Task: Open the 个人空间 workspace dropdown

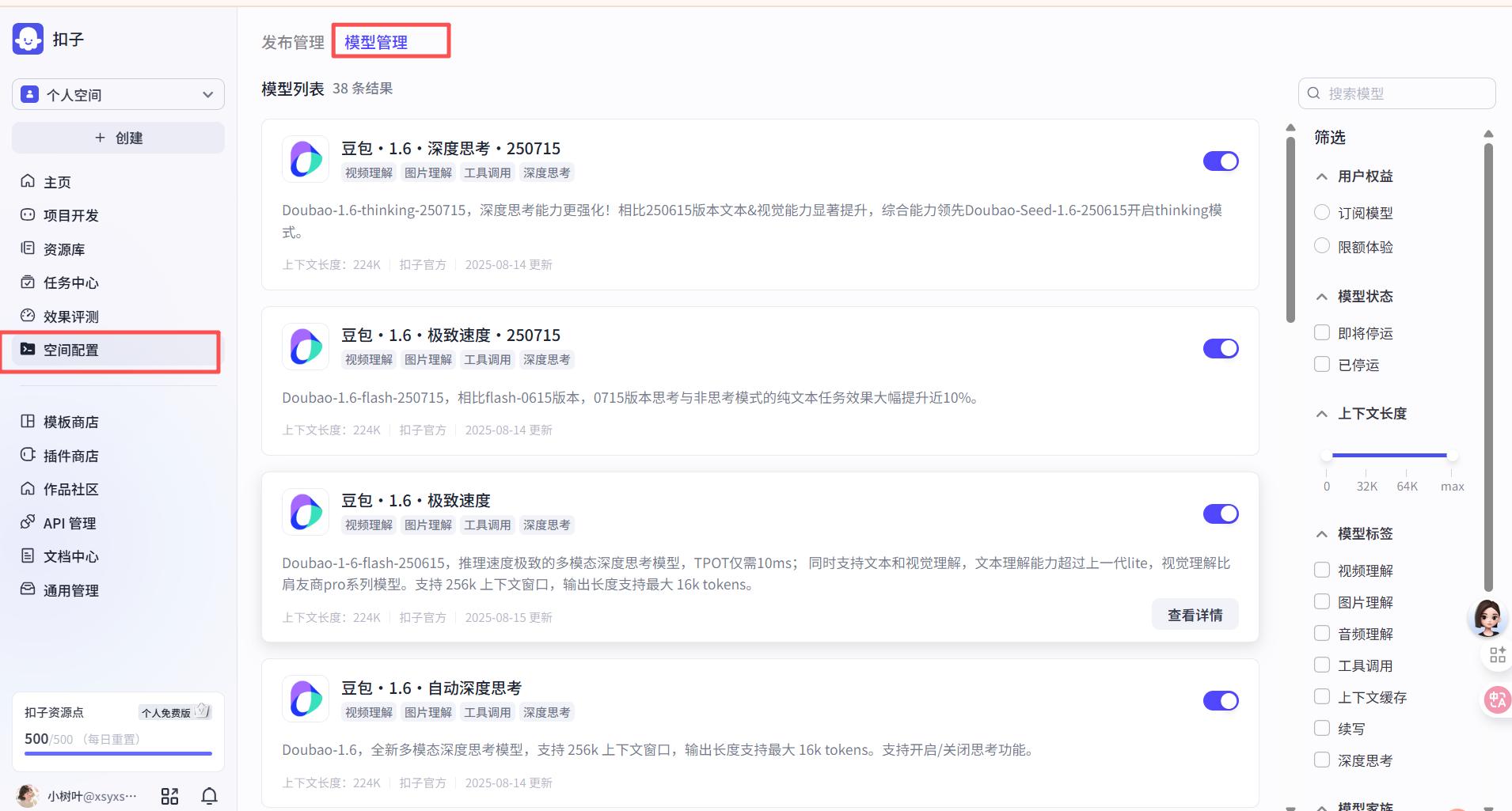Action: coord(117,94)
